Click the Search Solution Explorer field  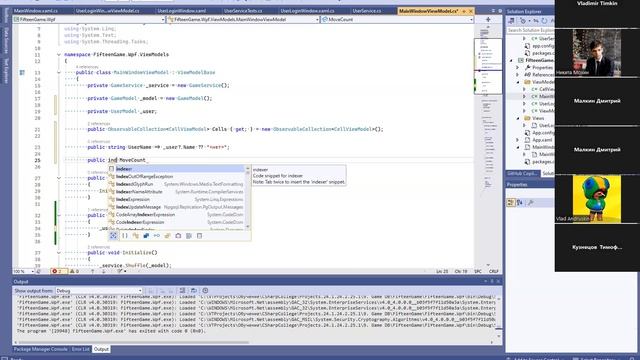(x=531, y=30)
